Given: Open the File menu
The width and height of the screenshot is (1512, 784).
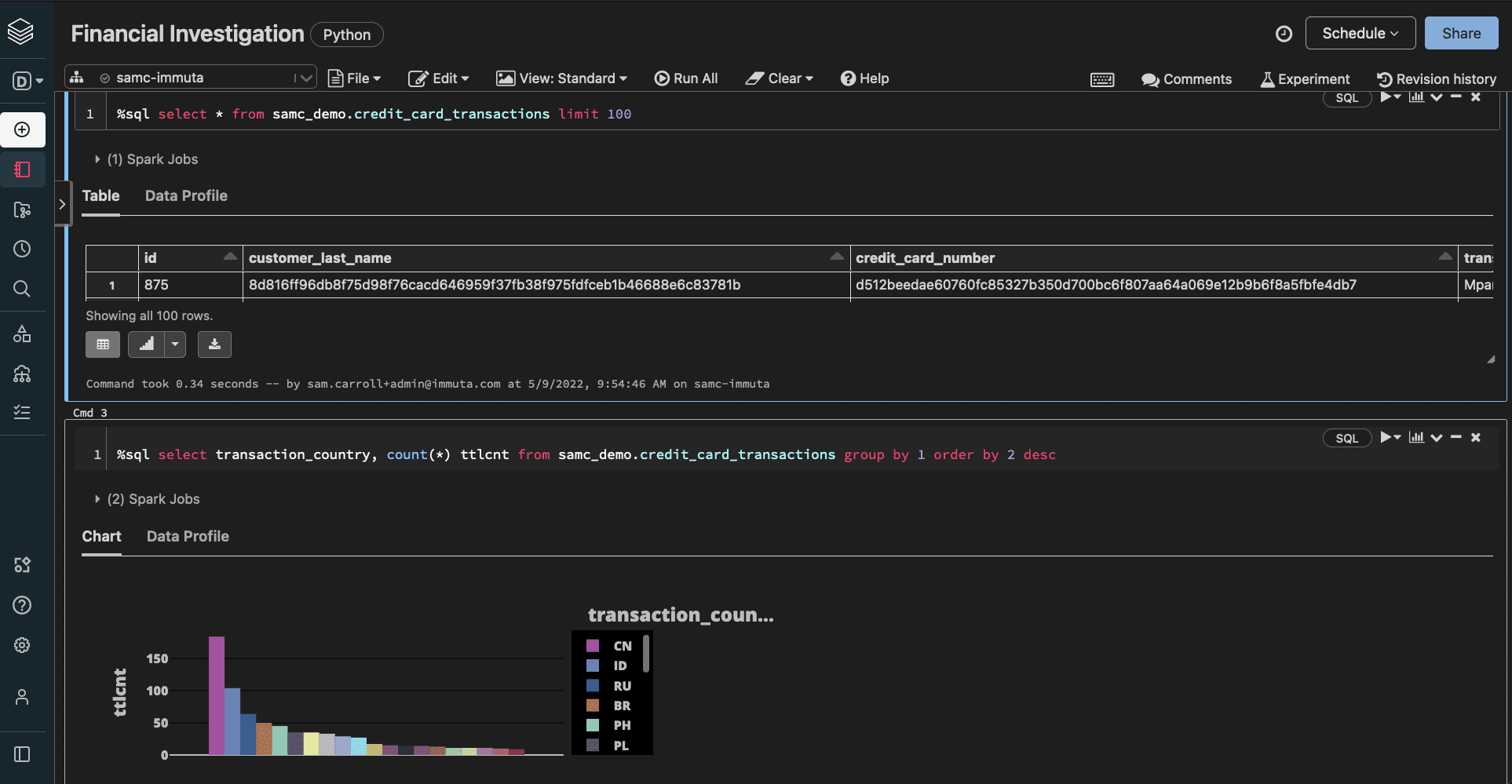Looking at the screenshot, I should pos(355,78).
